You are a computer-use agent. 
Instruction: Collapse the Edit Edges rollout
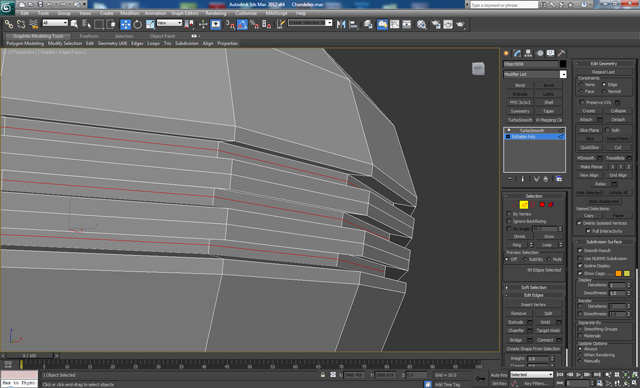tap(534, 295)
